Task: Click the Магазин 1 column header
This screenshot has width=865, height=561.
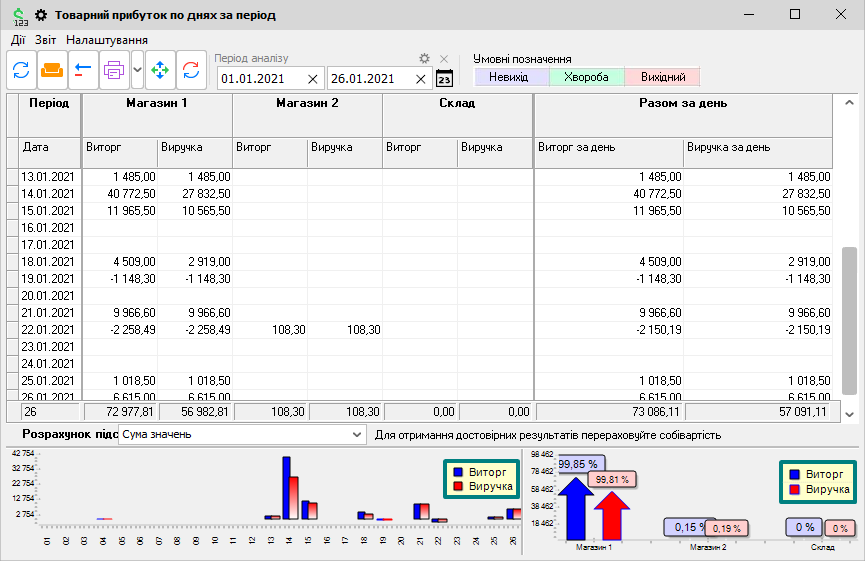Action: pyautogui.click(x=157, y=103)
